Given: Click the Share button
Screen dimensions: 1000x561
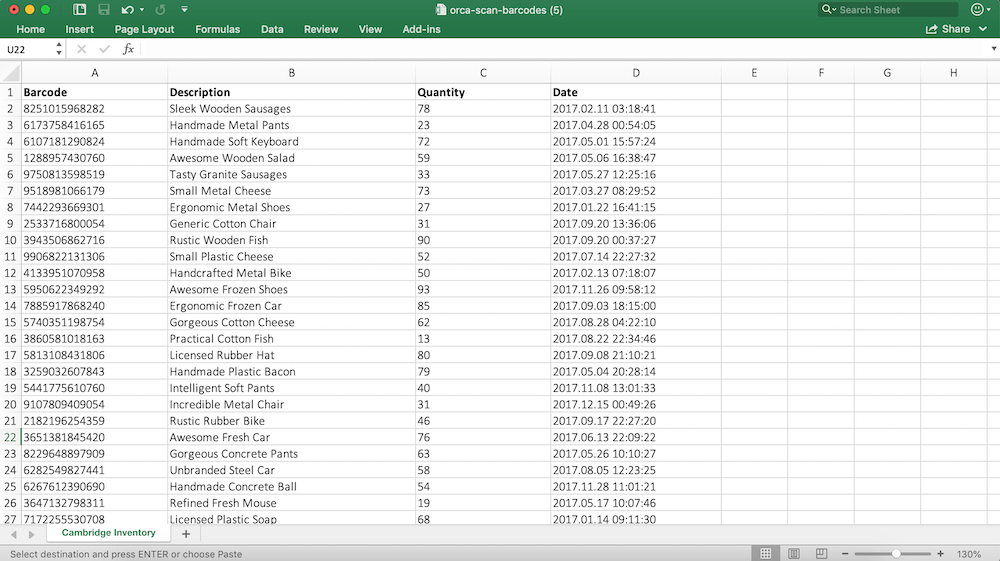Looking at the screenshot, I should (x=948, y=29).
